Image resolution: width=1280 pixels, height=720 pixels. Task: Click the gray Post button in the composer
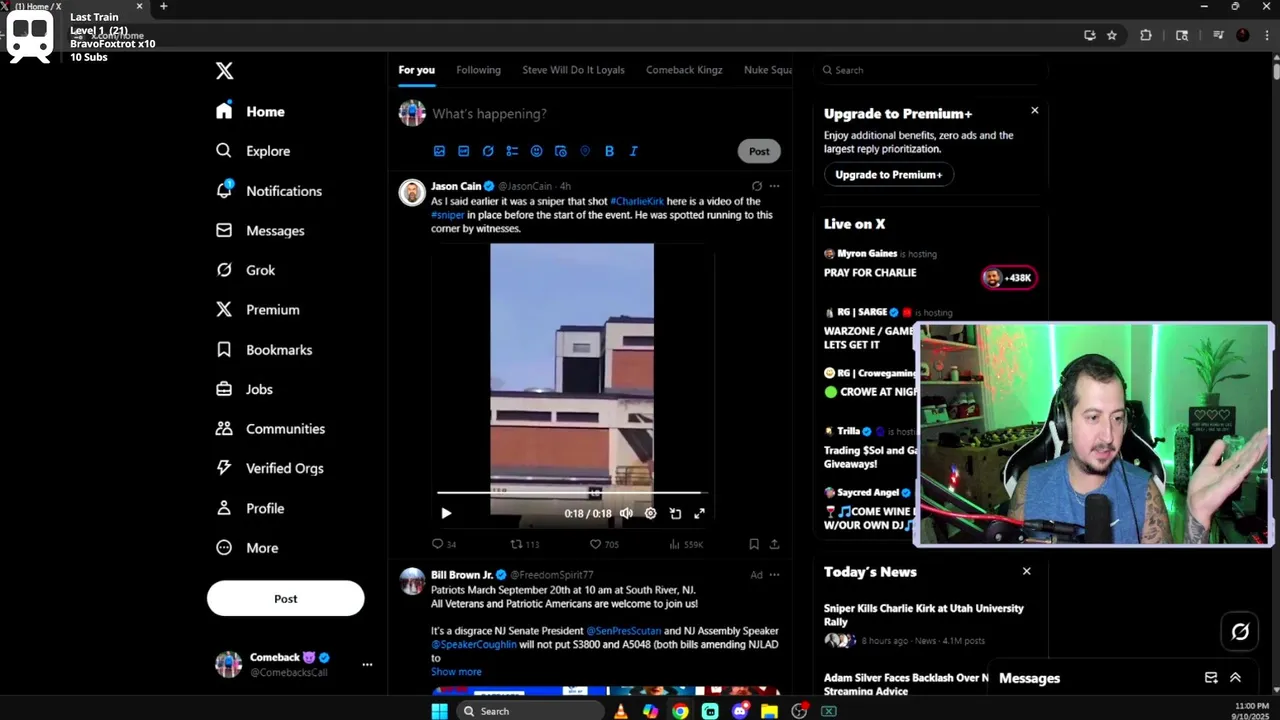[x=759, y=151]
